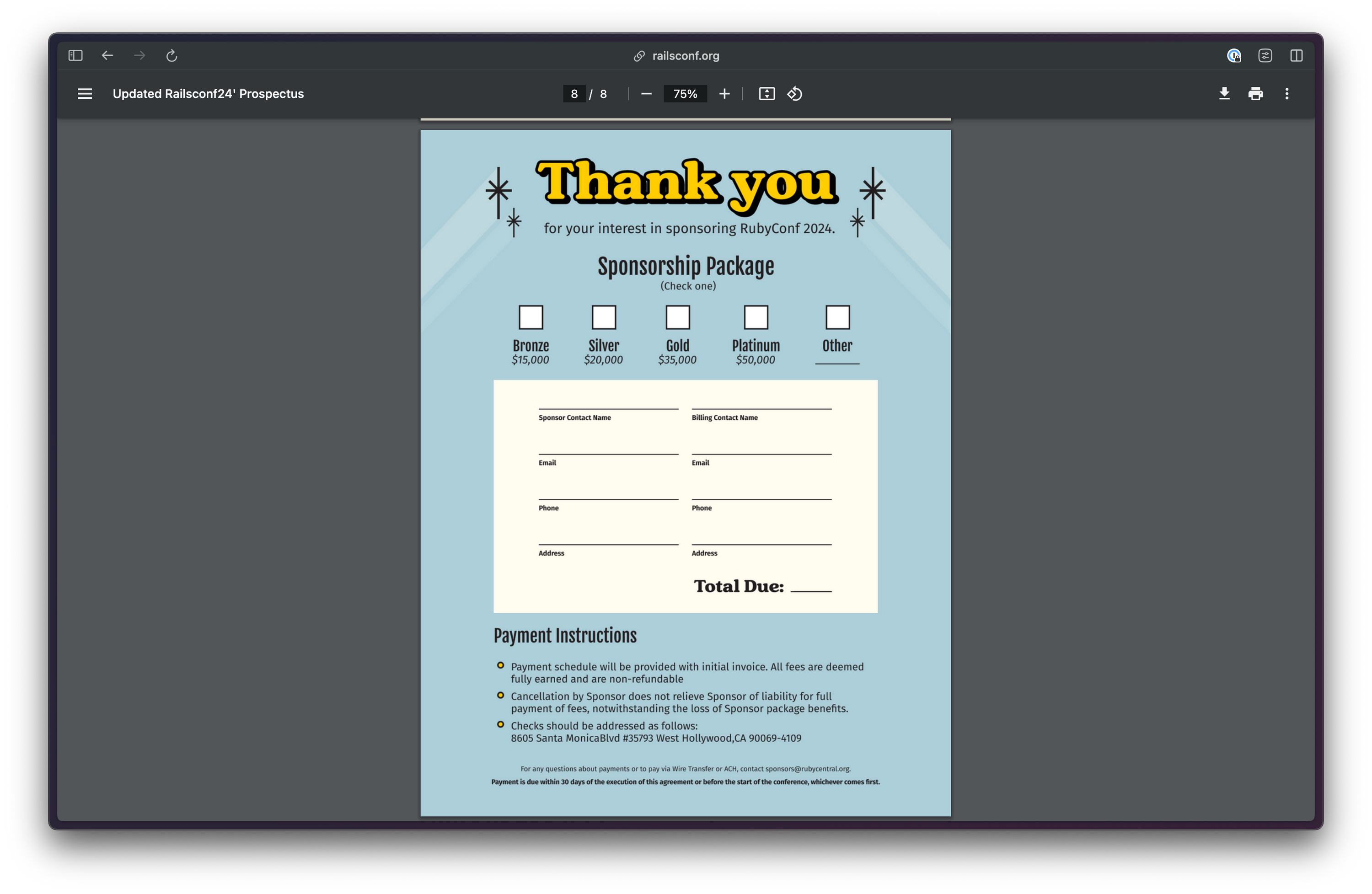
Task: Click the total page count 8
Action: (603, 93)
